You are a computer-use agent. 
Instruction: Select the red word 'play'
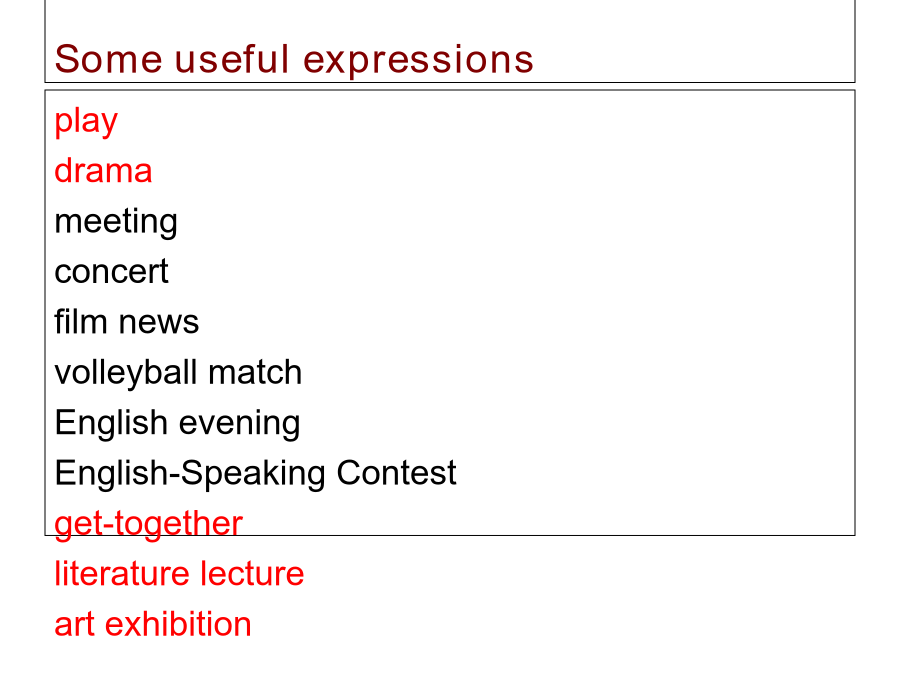tap(86, 122)
